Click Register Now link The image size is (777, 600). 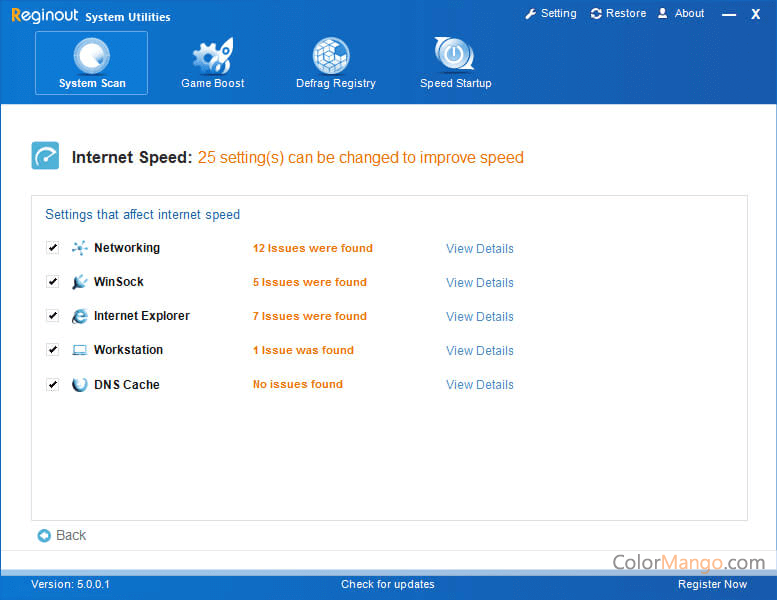[712, 584]
